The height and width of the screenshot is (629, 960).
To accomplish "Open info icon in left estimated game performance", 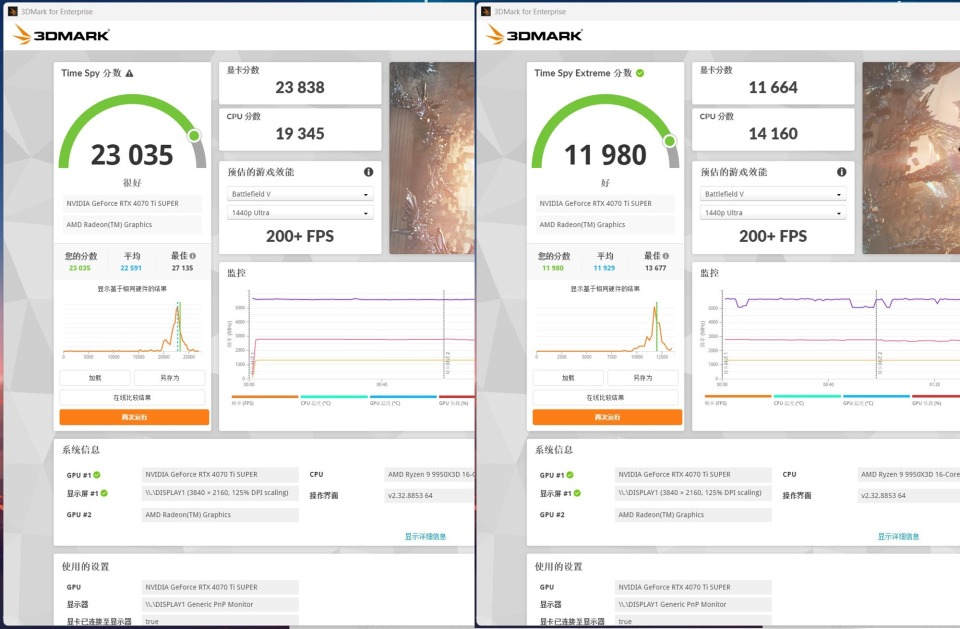I will click(x=369, y=172).
